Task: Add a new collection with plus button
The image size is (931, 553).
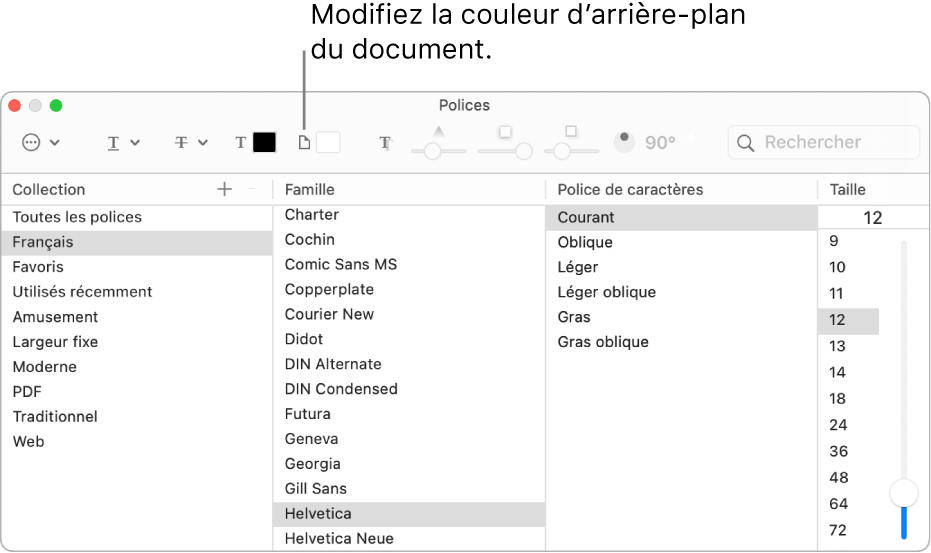Action: coord(224,189)
